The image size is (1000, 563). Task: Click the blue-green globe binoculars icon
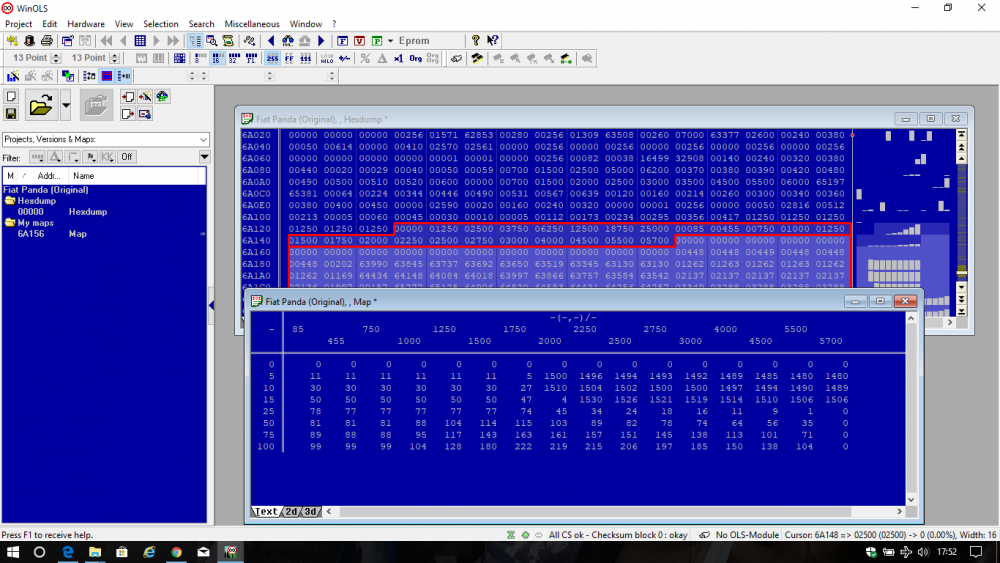(x=162, y=97)
